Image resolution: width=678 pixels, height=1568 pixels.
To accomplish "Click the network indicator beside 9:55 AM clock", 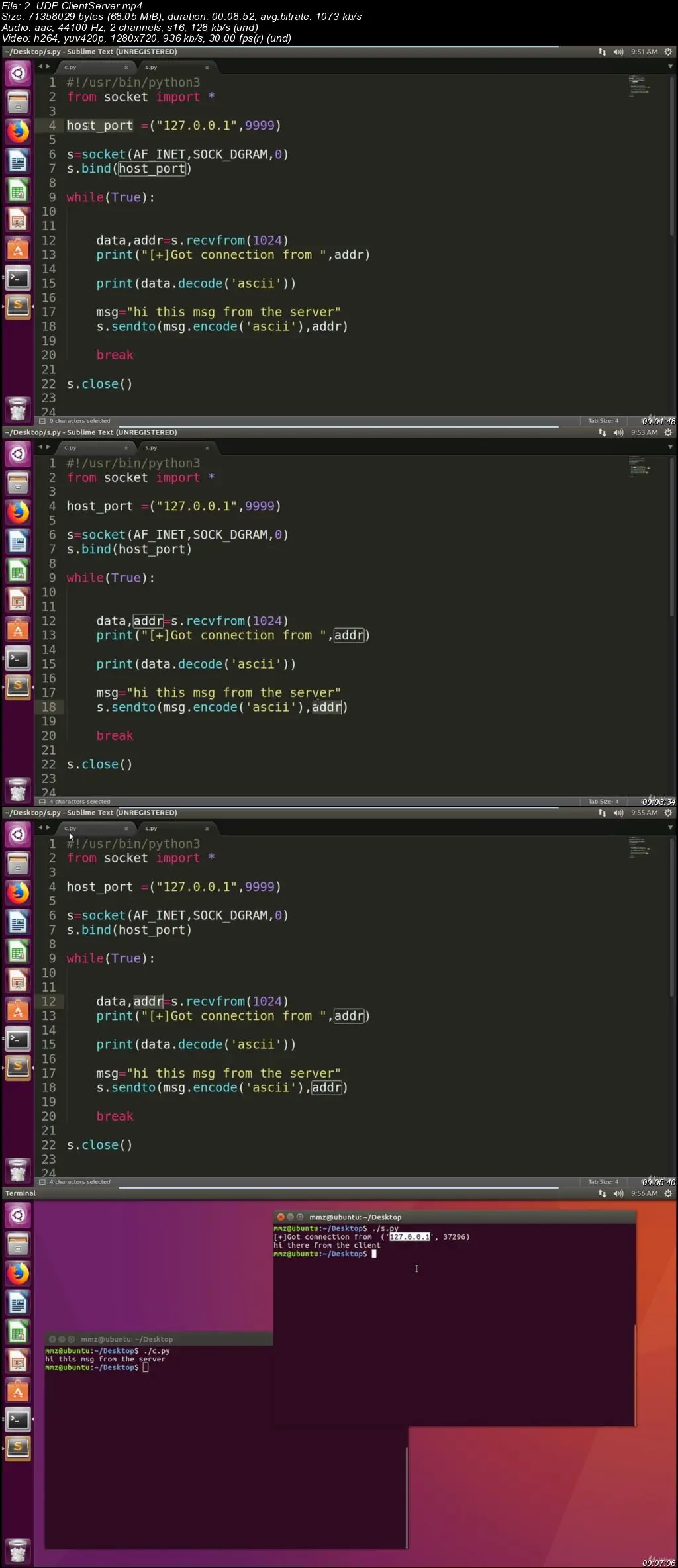I will (x=602, y=813).
